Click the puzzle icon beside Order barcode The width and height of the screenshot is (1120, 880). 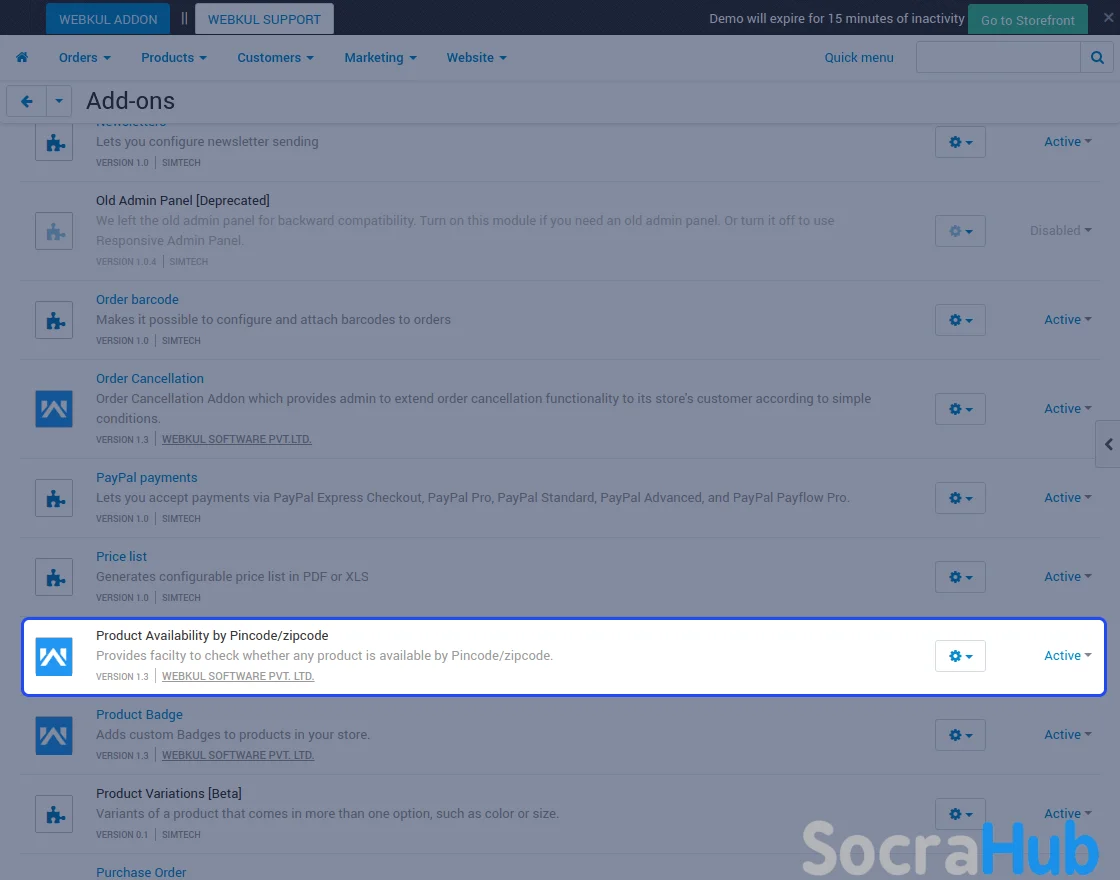54,320
